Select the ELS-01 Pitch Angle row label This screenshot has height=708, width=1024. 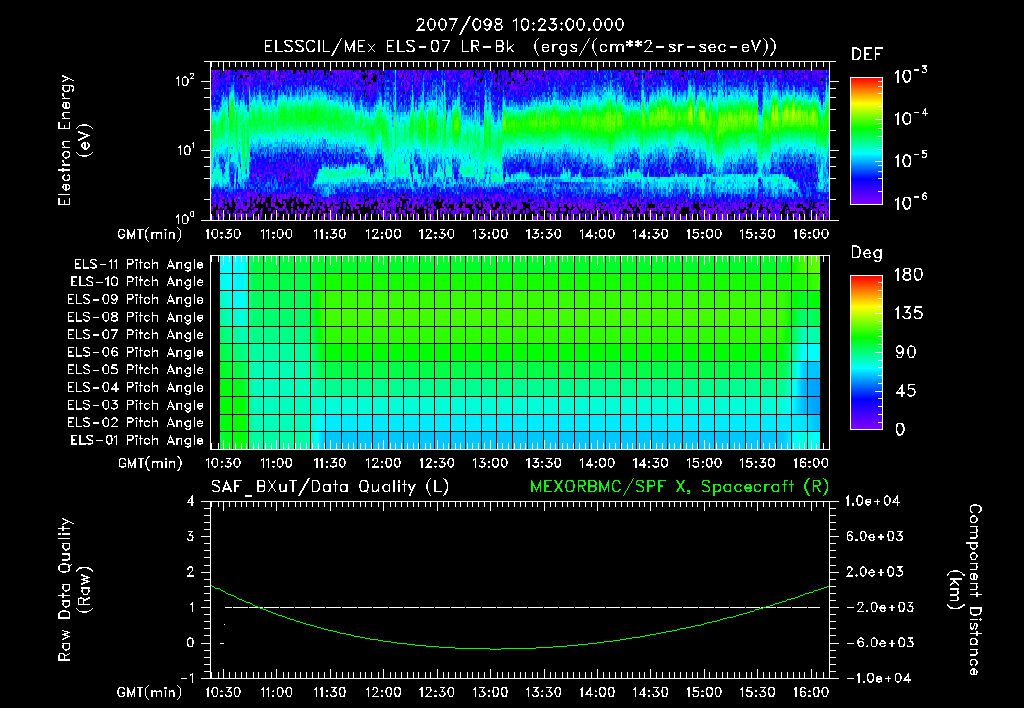click(137, 440)
